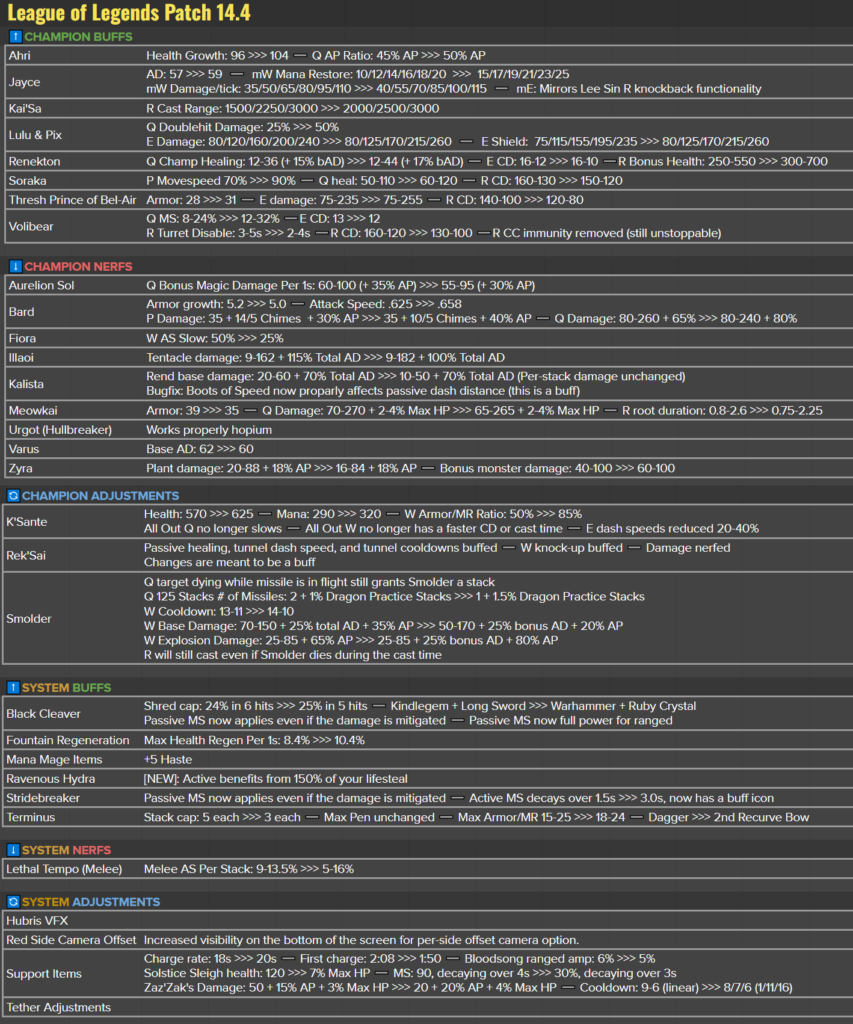Click the 'Terminus' item name
853x1024 pixels.
point(31,817)
